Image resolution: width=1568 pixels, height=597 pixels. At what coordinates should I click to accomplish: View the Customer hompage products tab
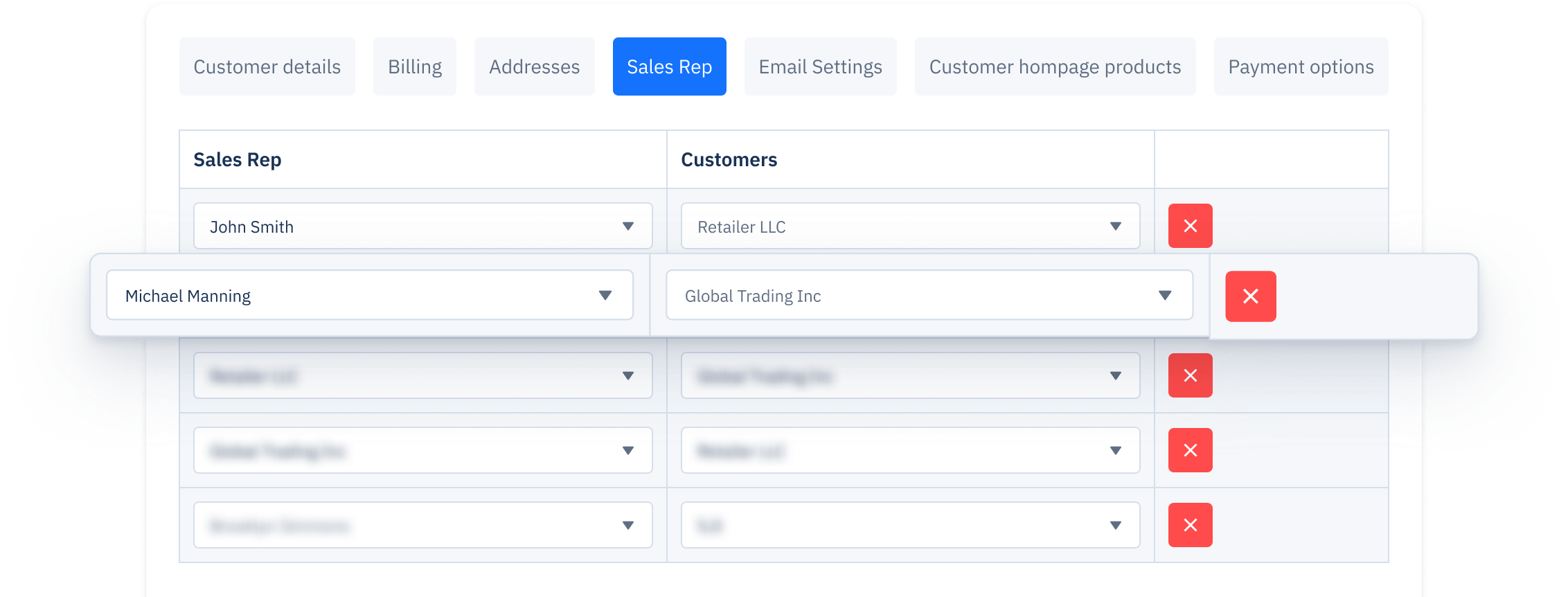1055,66
